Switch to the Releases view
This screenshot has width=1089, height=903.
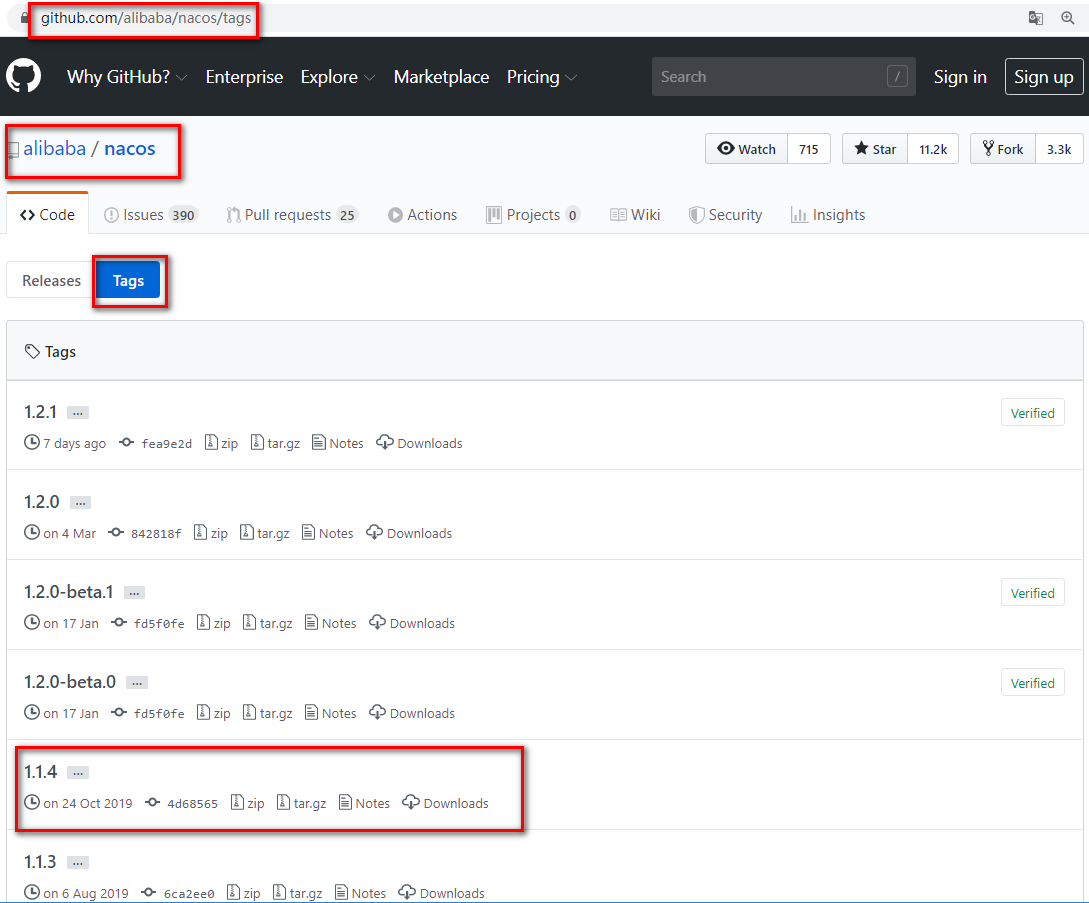coord(51,281)
